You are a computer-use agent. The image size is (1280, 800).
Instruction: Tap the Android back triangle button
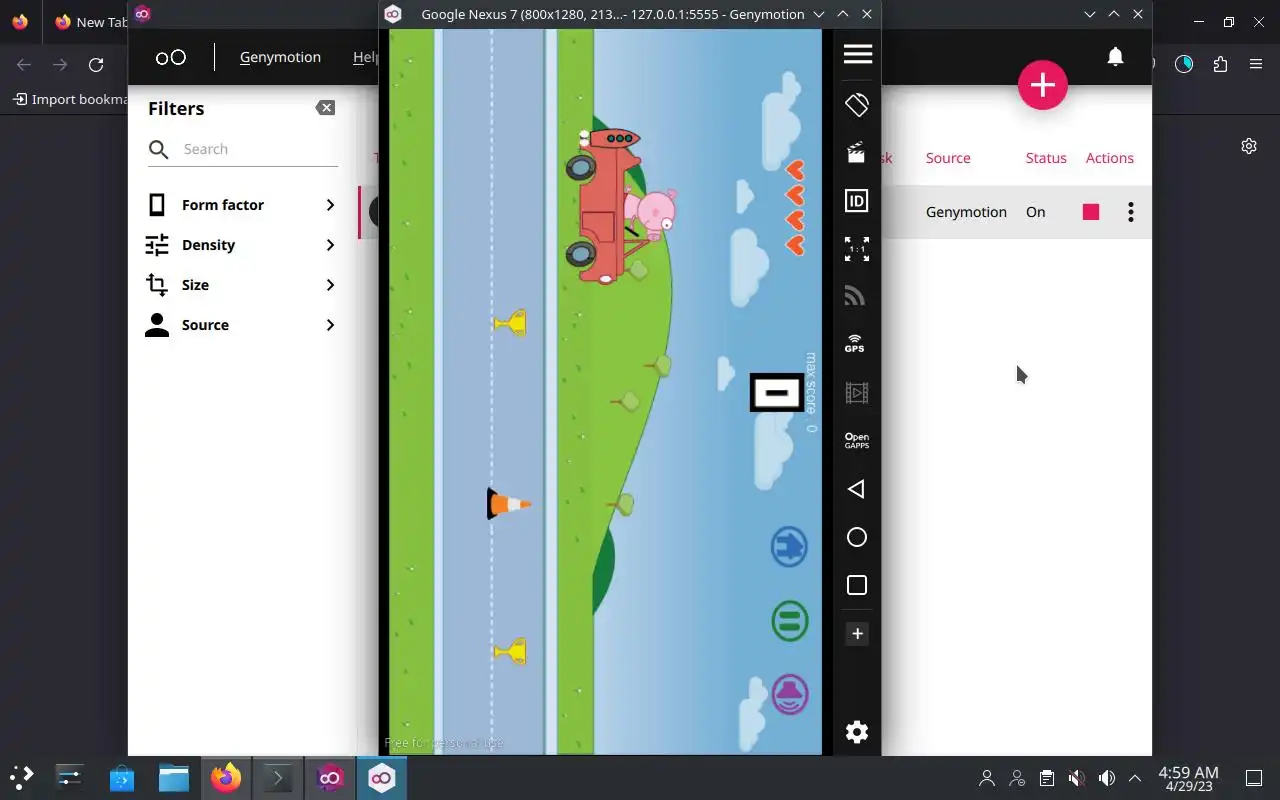tap(856, 489)
